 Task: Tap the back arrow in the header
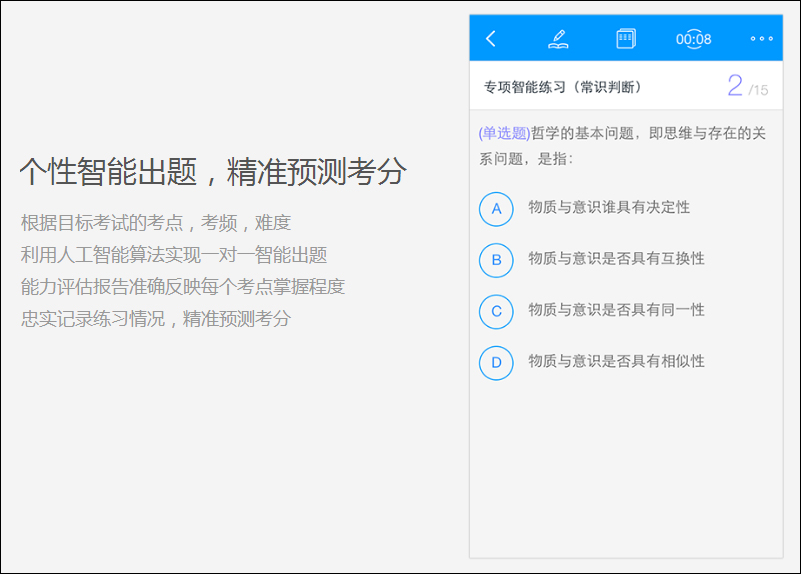(x=490, y=39)
